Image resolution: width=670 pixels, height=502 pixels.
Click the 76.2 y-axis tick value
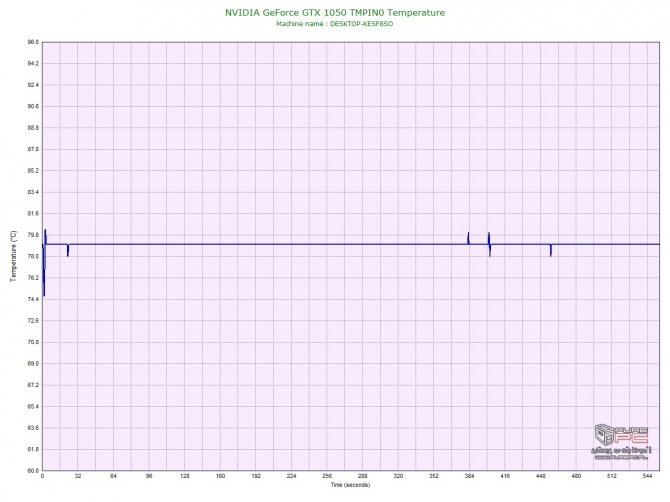tap(33, 278)
